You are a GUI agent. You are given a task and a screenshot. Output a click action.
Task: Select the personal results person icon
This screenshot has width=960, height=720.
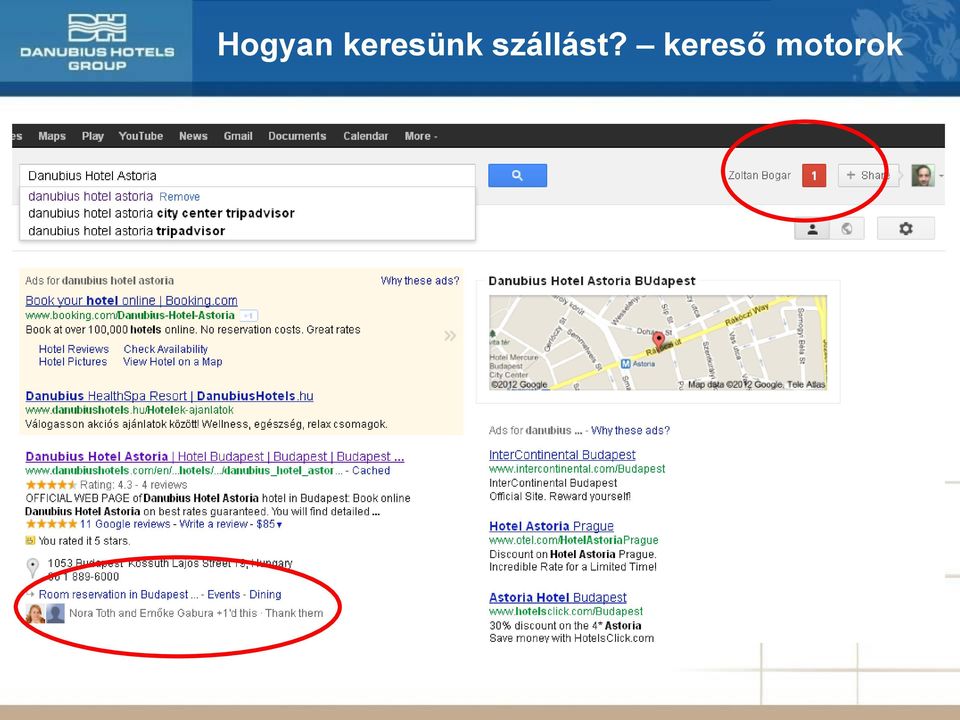point(812,228)
